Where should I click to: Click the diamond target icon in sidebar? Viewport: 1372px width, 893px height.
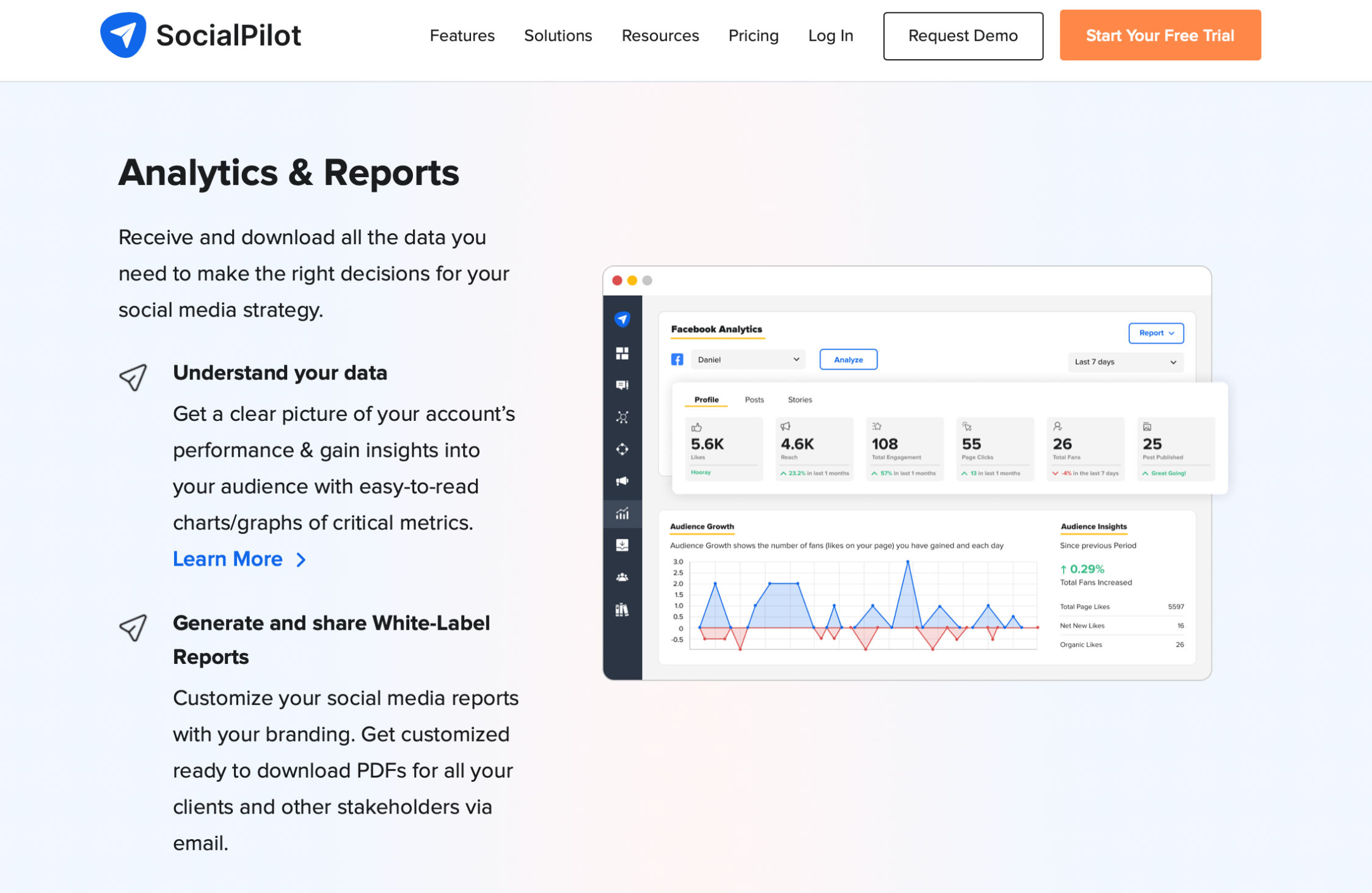[622, 449]
